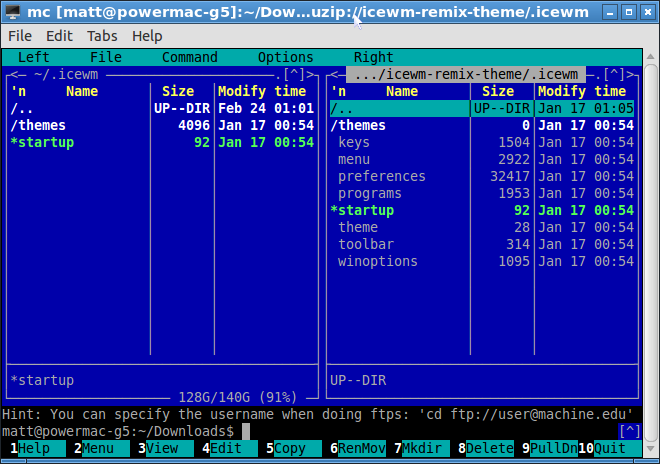Click 4 Edit function key button
660x464 pixels.
[229, 448]
